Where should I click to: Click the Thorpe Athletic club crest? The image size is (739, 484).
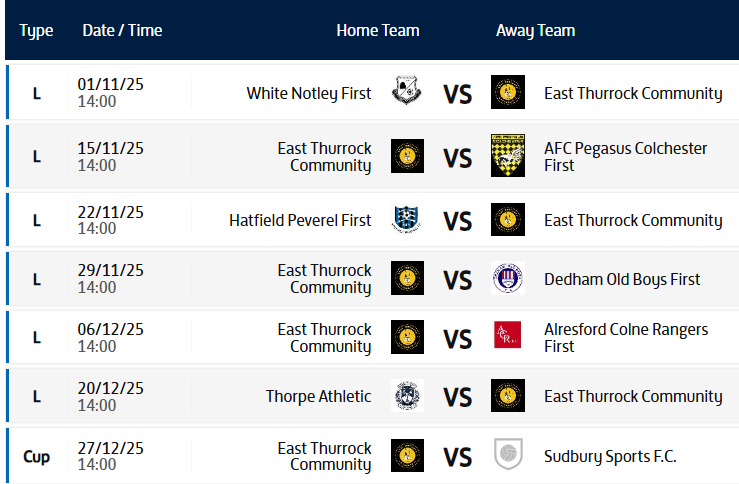tap(407, 396)
